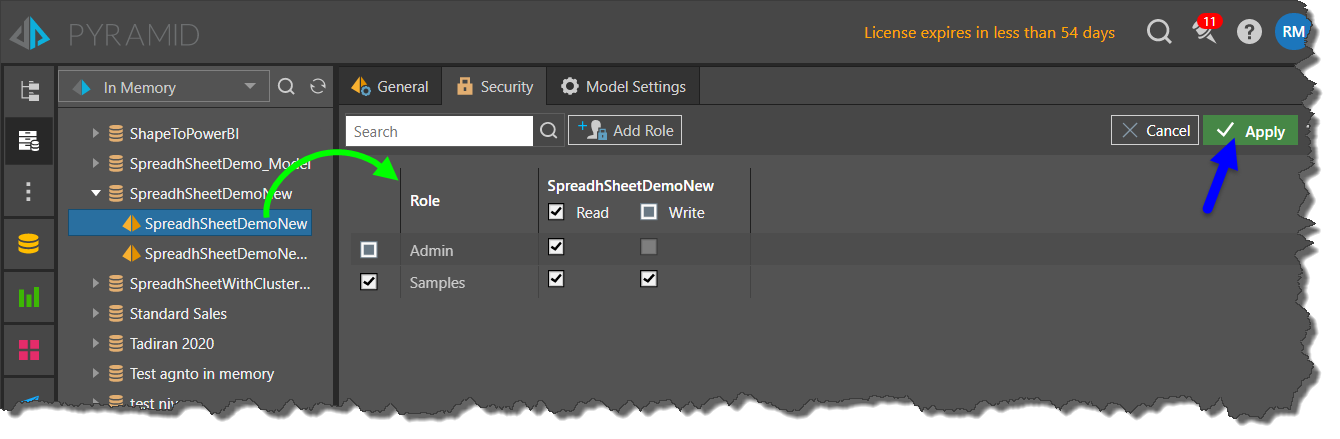Click the magnifier next to role Search box
Viewport: 1340px width, 439px height.
point(548,131)
